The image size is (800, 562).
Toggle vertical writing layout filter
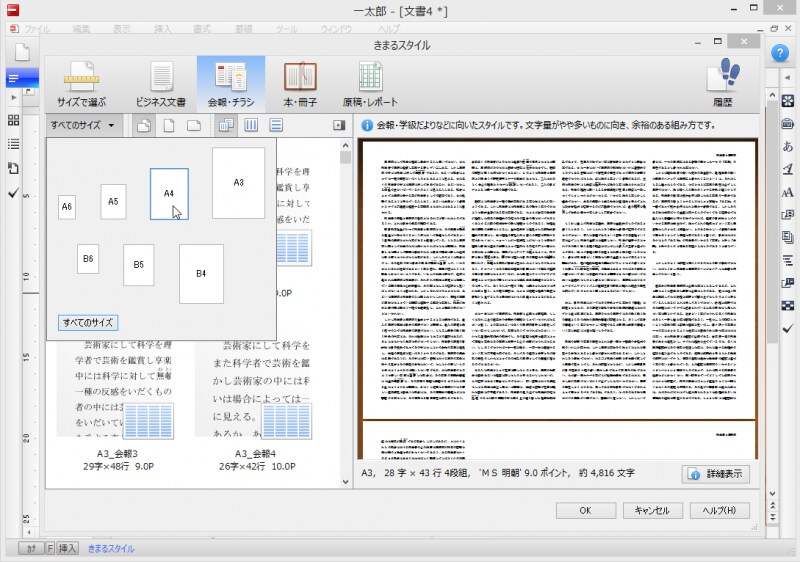251,125
